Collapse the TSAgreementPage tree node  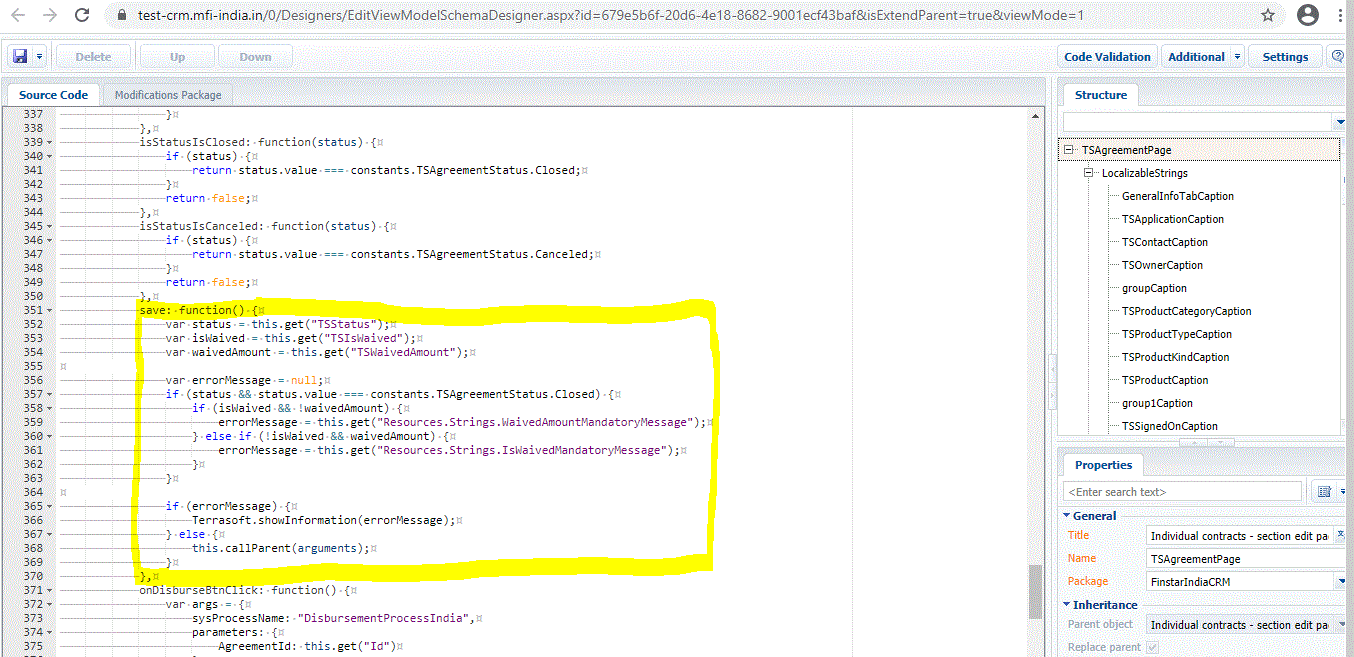pyautogui.click(x=1069, y=150)
